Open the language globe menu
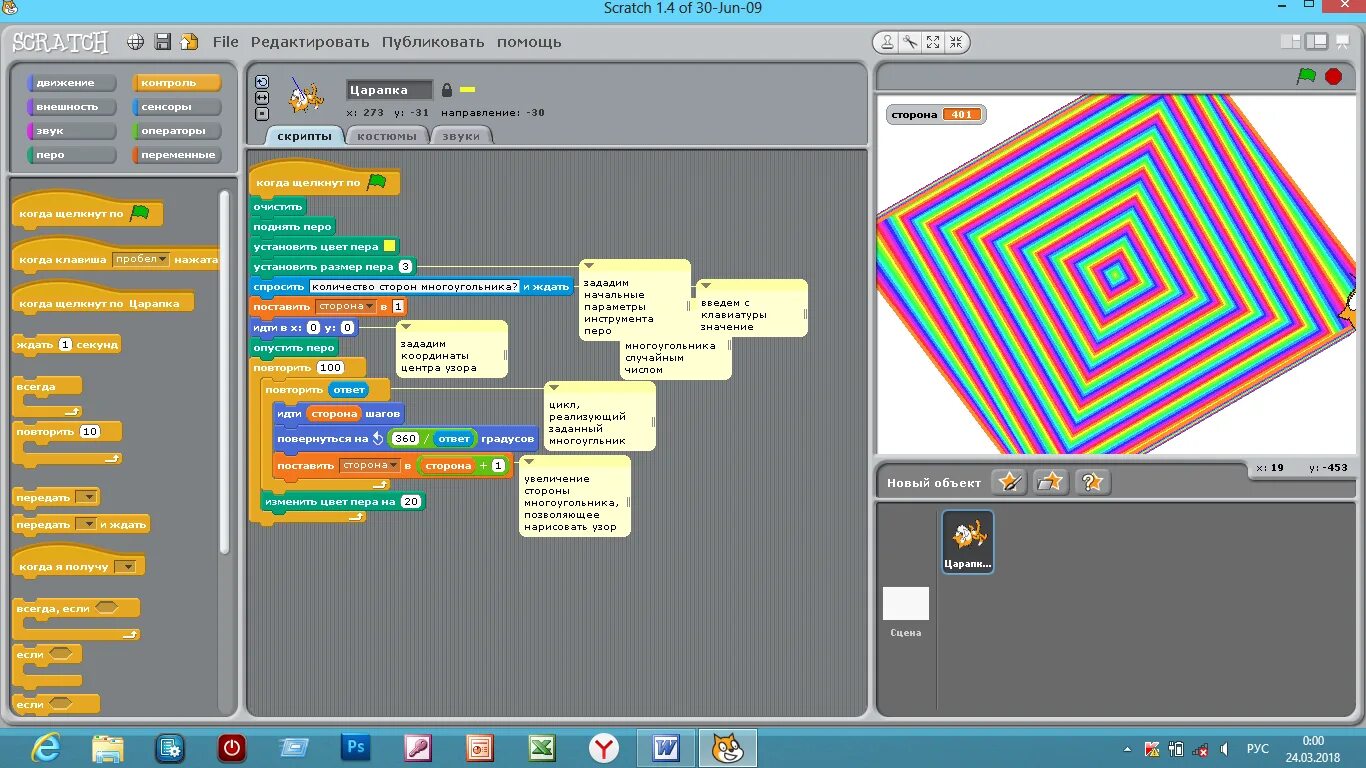This screenshot has height=768, width=1366. pos(136,42)
